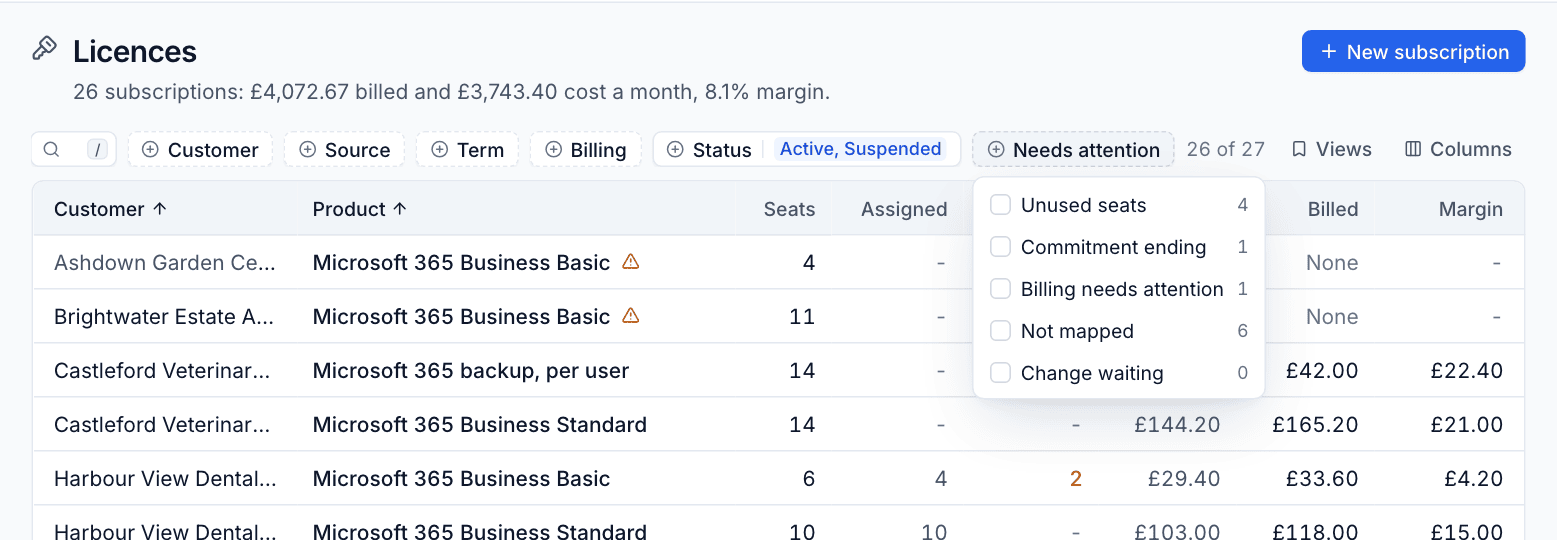Click the plus icon on Source filter
The height and width of the screenshot is (540, 1557).
point(307,149)
